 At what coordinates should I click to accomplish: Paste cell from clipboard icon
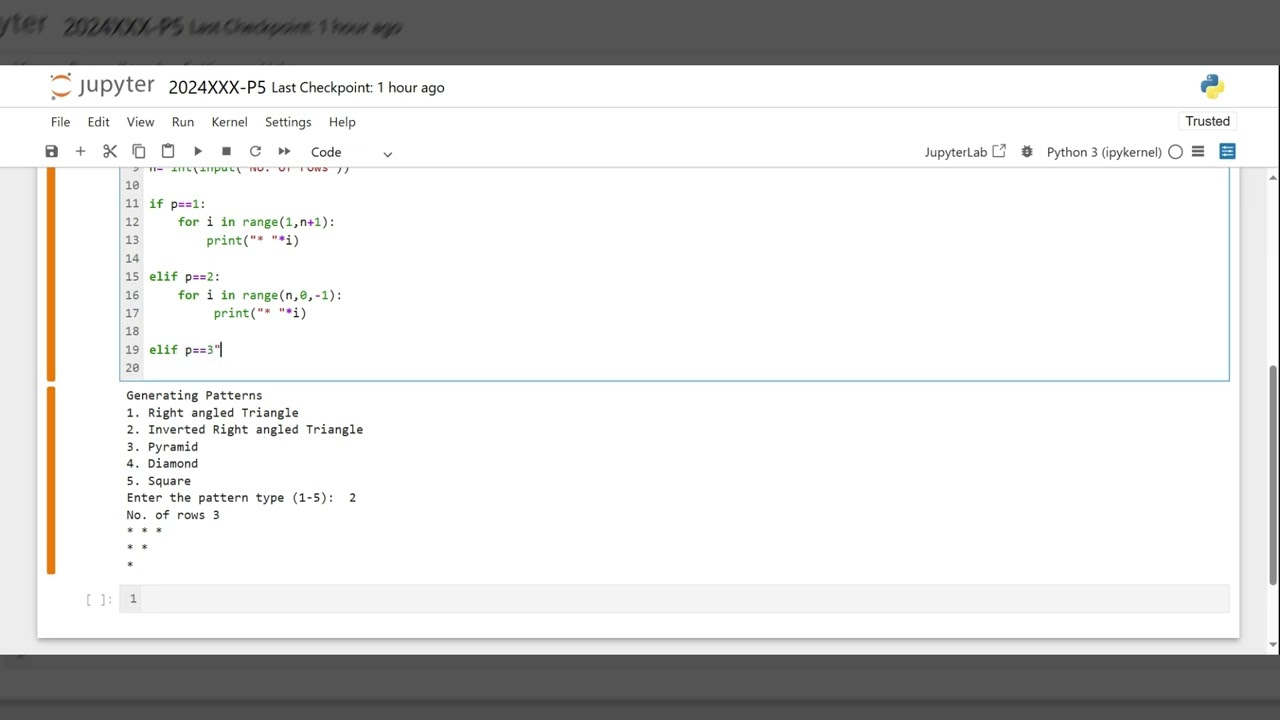pyautogui.click(x=168, y=152)
